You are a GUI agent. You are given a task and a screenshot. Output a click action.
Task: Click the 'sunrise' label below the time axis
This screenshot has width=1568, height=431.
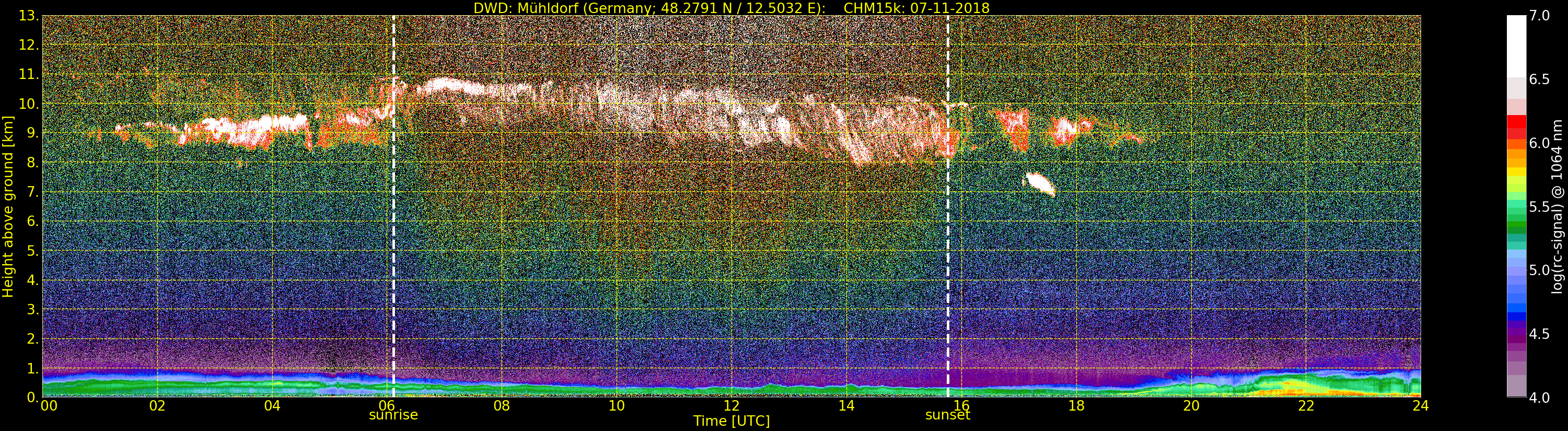pos(393,415)
